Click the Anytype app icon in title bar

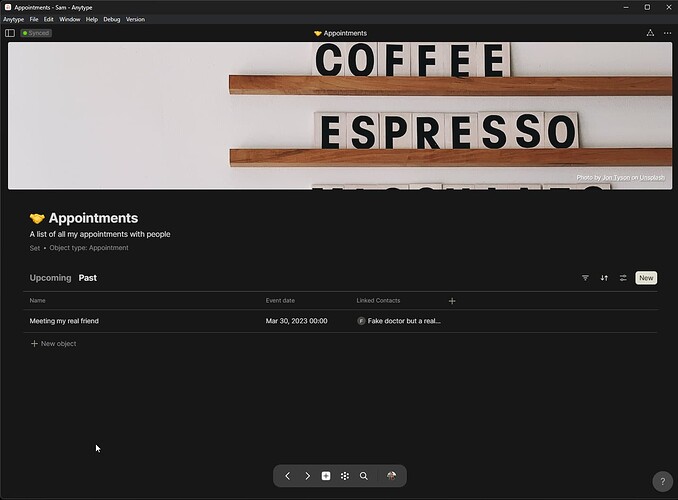pos(7,7)
